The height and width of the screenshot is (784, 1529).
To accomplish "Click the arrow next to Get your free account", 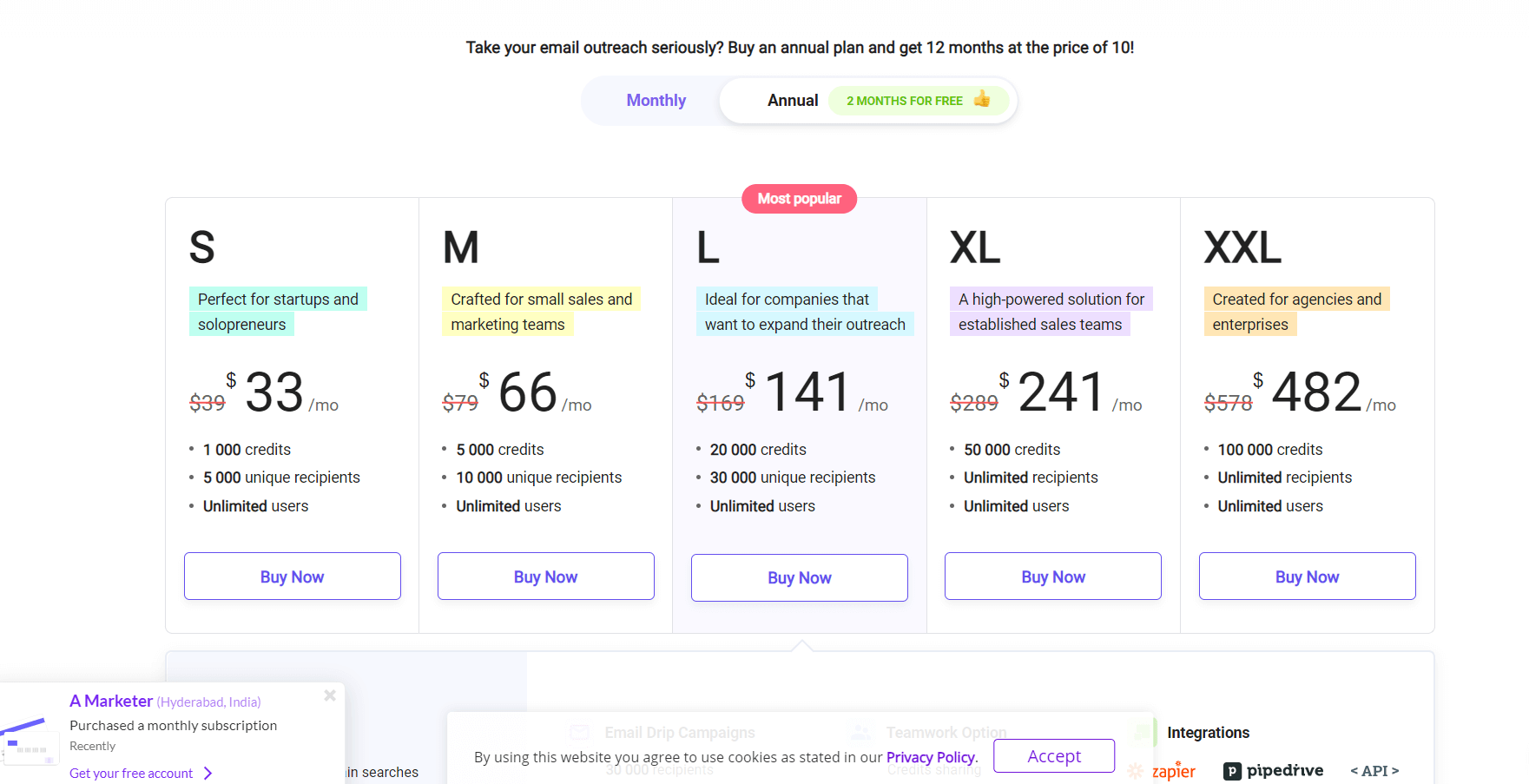I will pyautogui.click(x=208, y=774).
